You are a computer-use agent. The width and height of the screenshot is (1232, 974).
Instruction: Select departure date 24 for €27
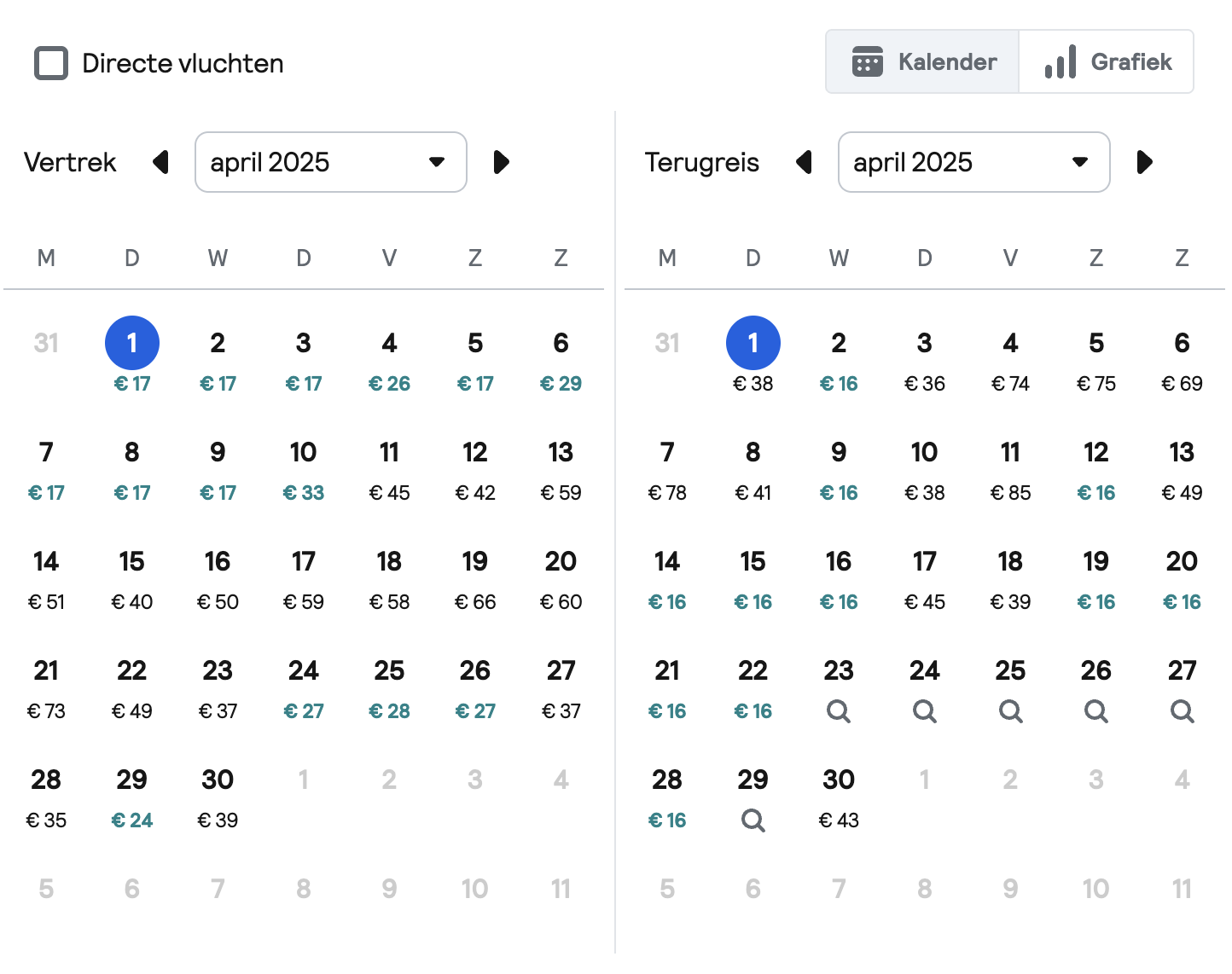coord(304,688)
